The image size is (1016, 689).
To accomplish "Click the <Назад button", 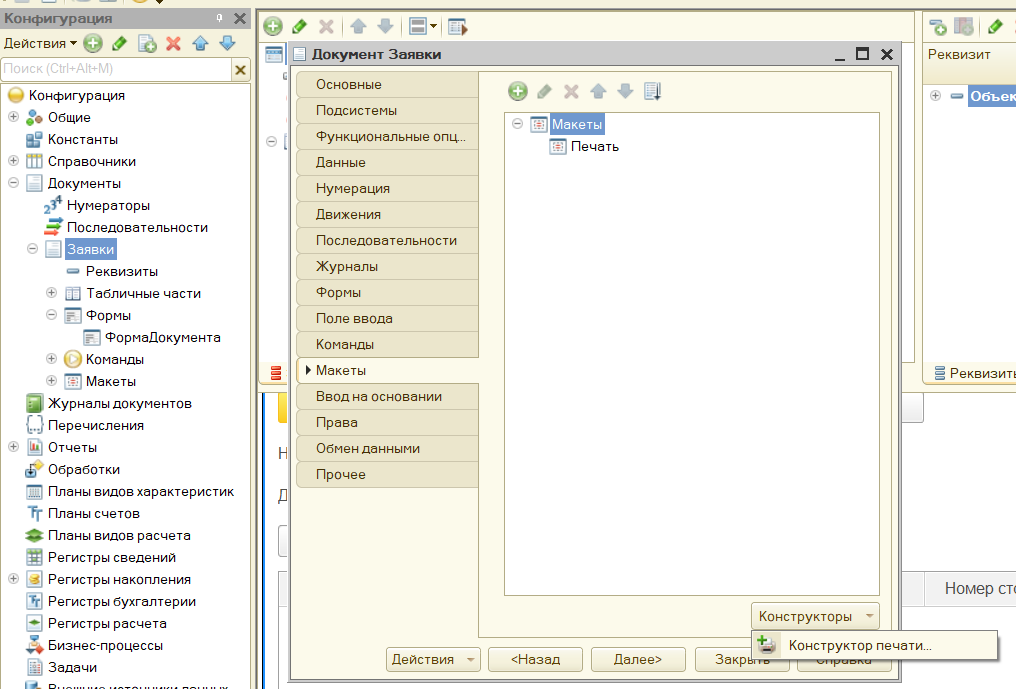I will point(534,660).
